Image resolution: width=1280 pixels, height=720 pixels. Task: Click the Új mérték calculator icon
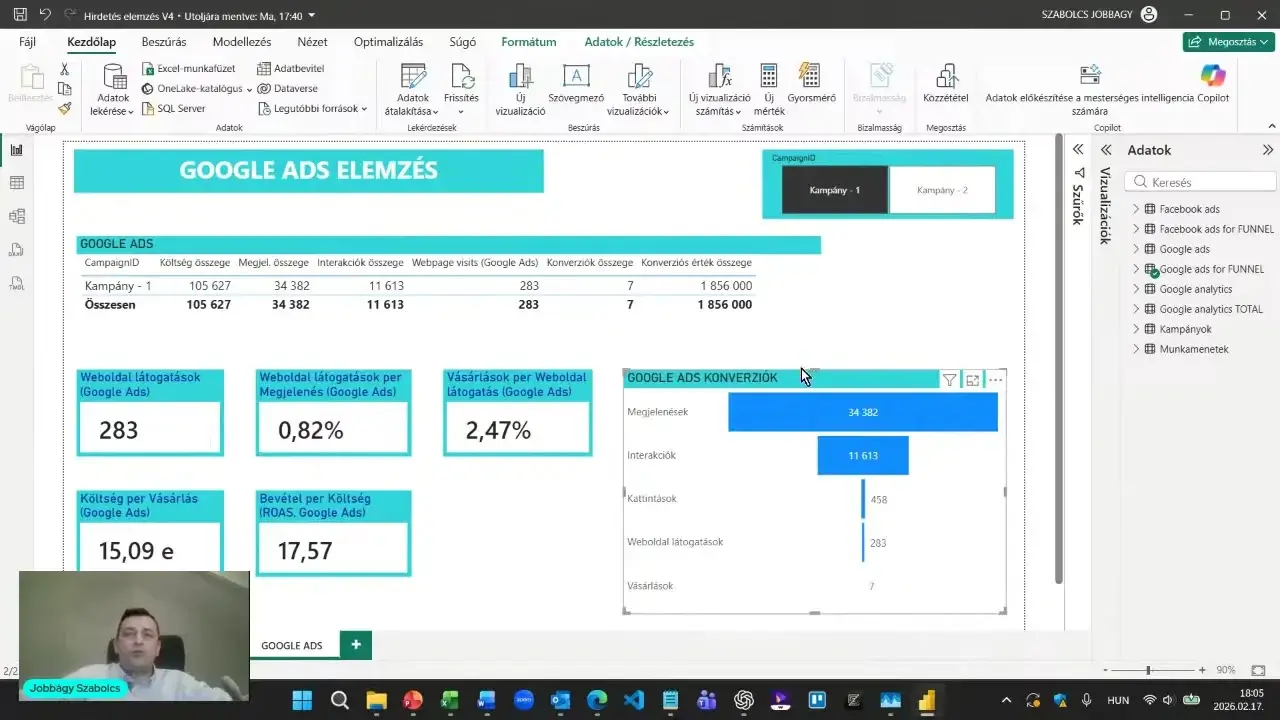point(768,77)
